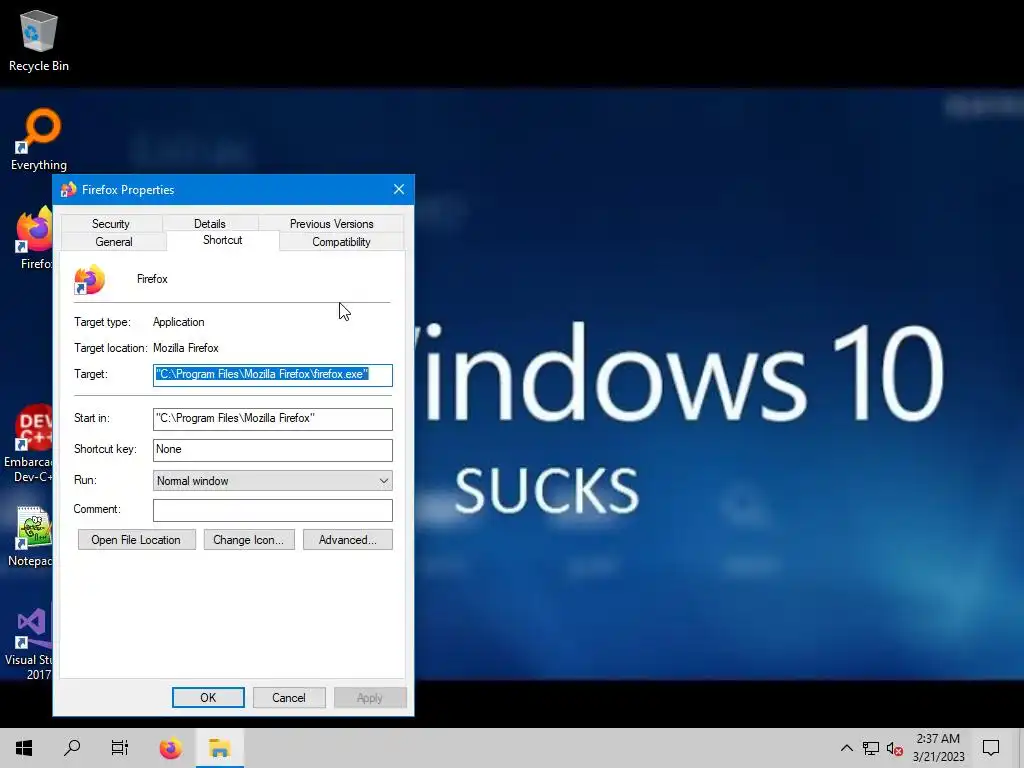Close the Firefox Properties window
This screenshot has height=768, width=1024.
click(x=399, y=189)
